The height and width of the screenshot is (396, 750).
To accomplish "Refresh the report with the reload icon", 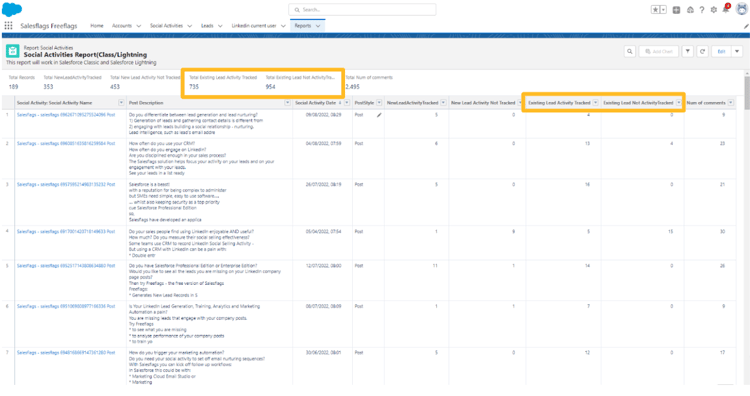I will point(702,51).
